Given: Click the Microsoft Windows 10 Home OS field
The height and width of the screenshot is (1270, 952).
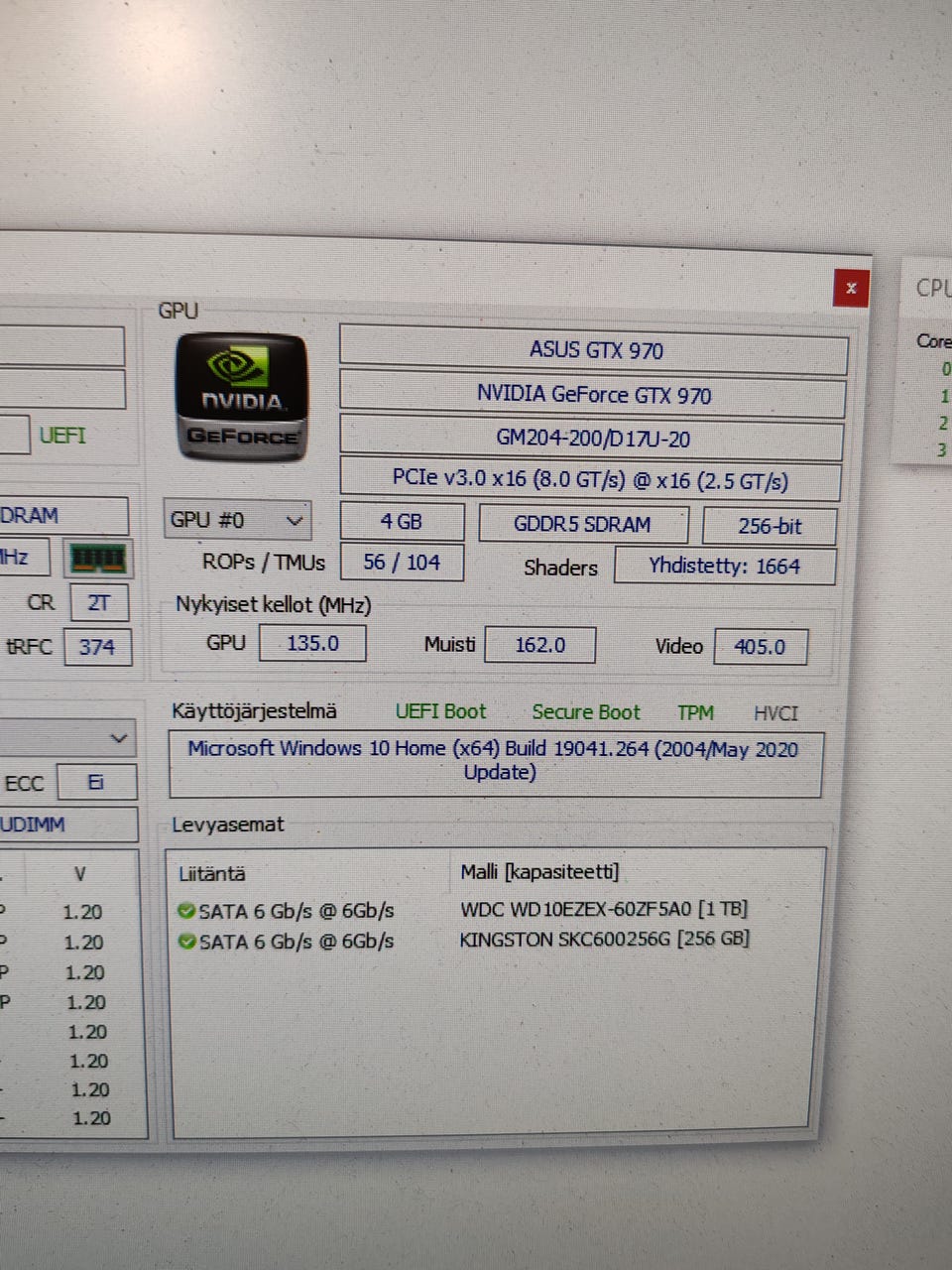Looking at the screenshot, I should click(496, 764).
